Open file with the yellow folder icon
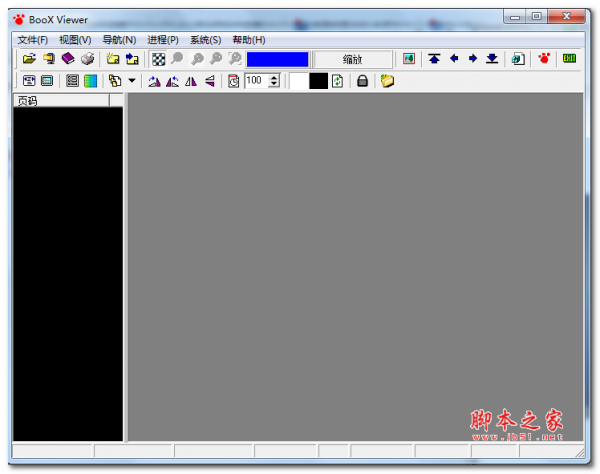 (x=29, y=59)
